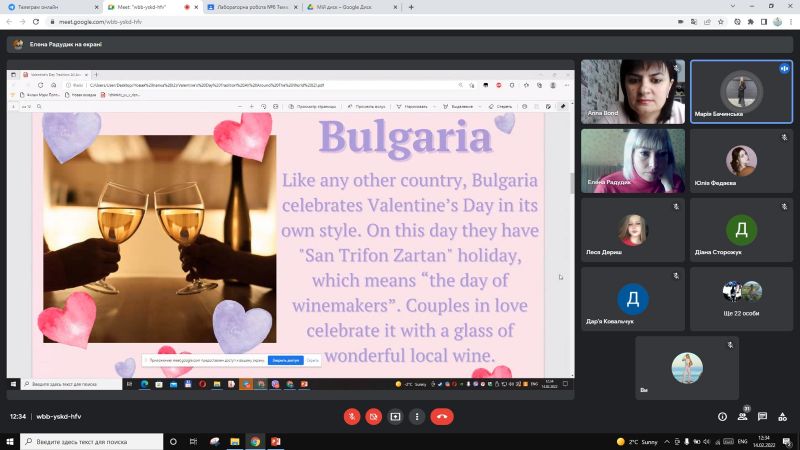This screenshot has height=450, width=800.
Task: Open the Chrome profile avatar
Action: pos(777,22)
